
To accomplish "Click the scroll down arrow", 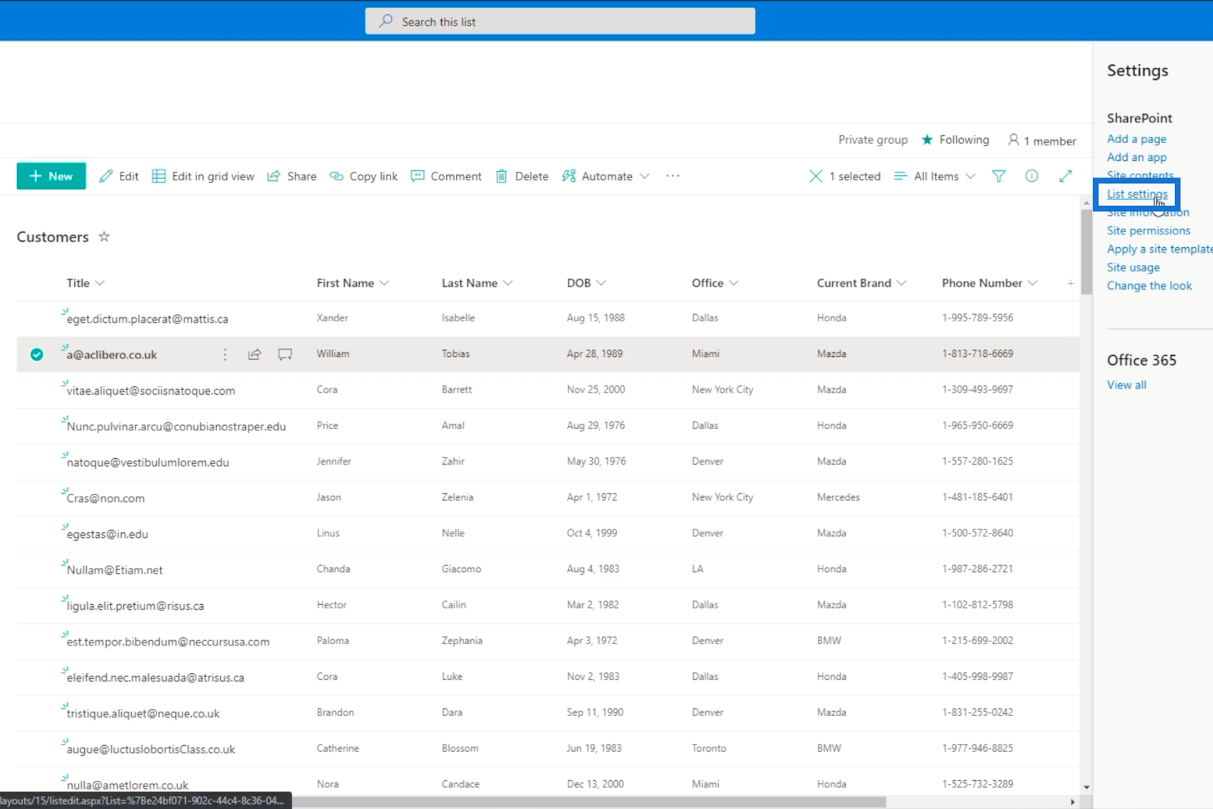I will 1086,788.
